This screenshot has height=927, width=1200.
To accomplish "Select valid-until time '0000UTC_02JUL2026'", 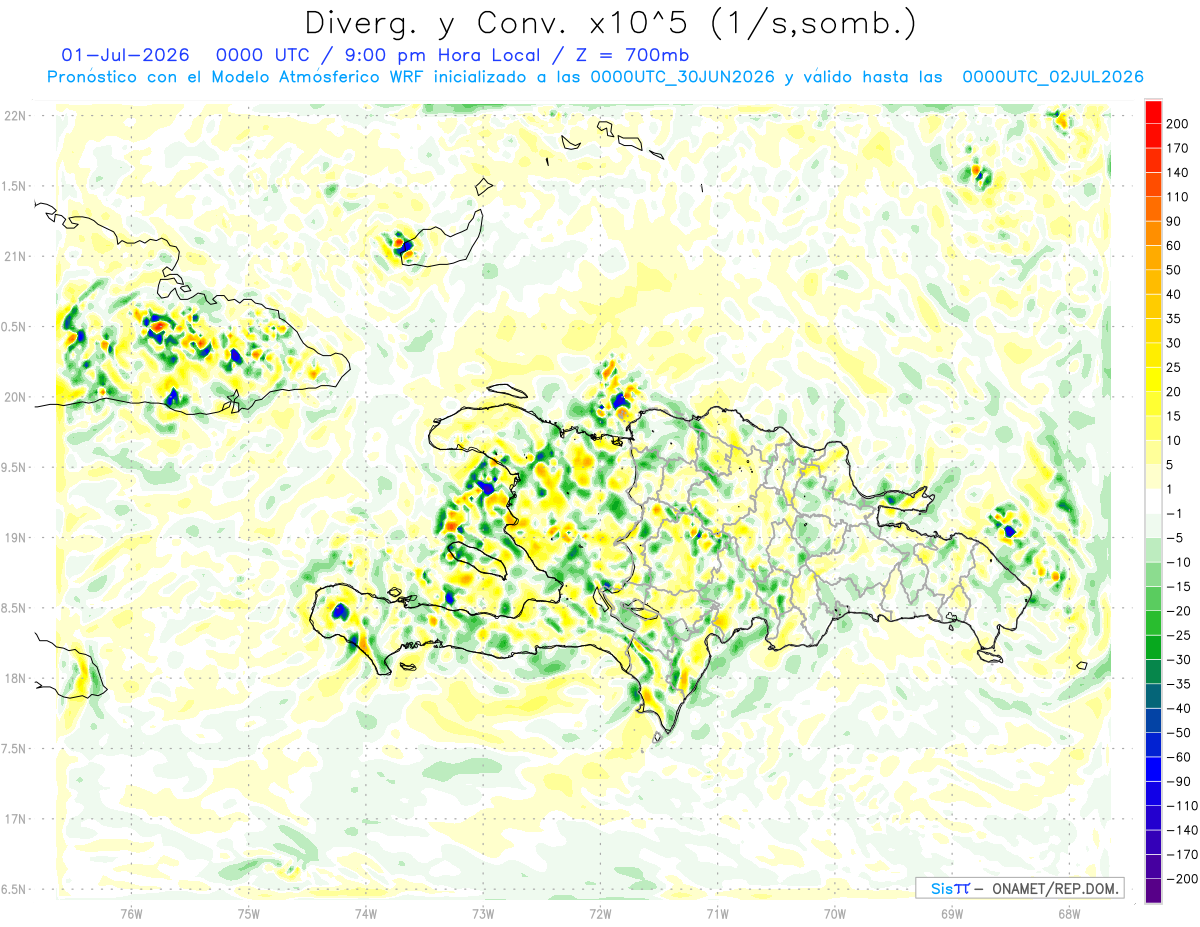I will [1052, 77].
